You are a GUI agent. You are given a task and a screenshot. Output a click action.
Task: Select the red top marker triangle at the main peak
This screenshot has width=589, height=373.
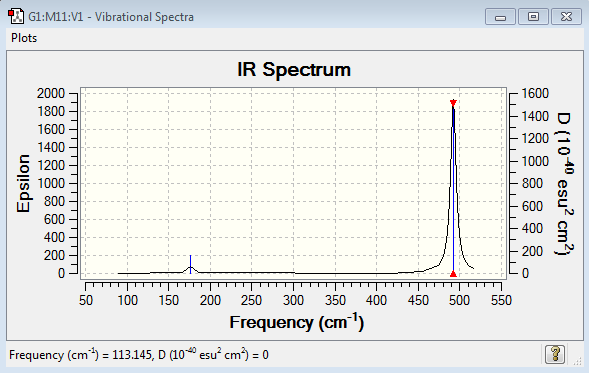pyautogui.click(x=453, y=103)
